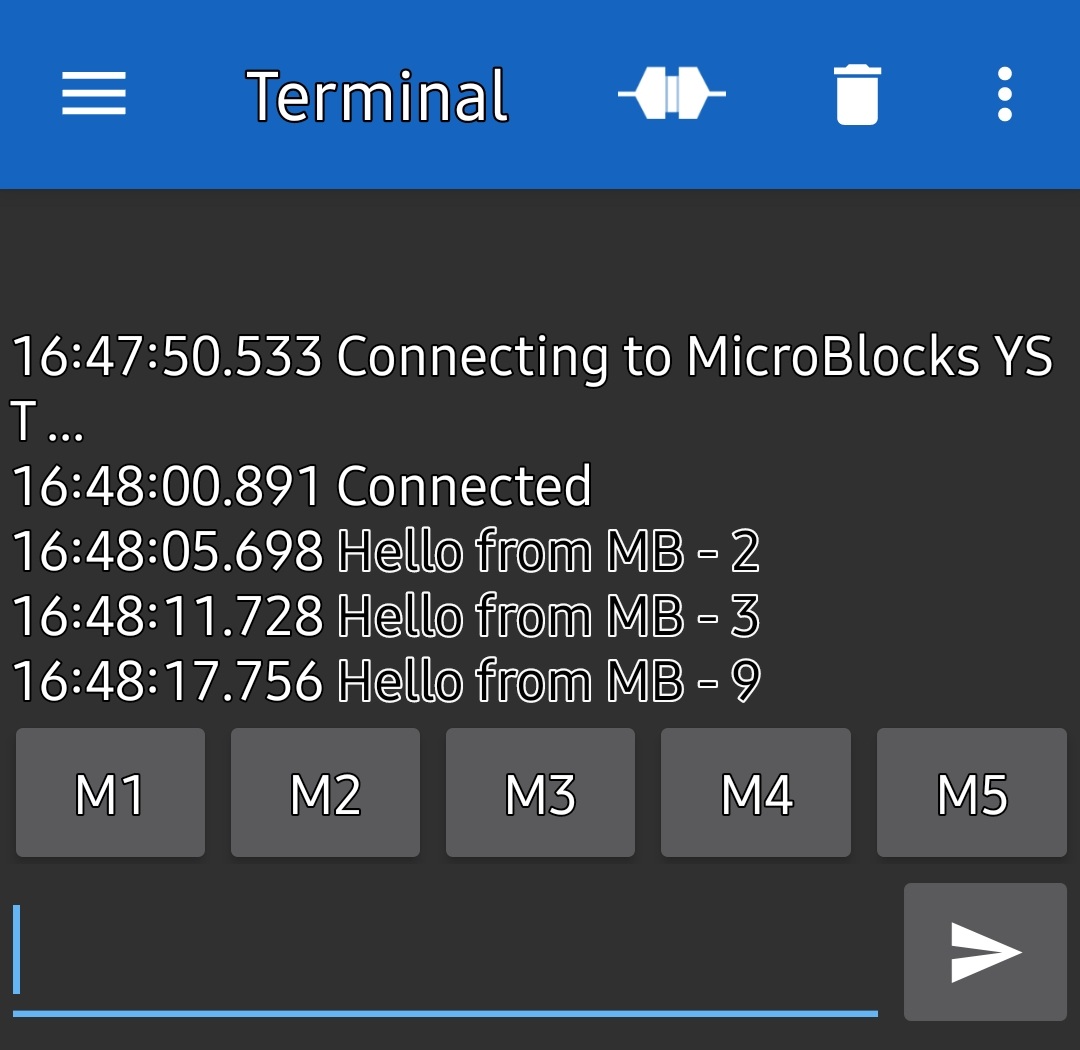The width and height of the screenshot is (1080, 1050).
Task: Click the 16:47:50.533 timestamp
Action: (x=166, y=358)
